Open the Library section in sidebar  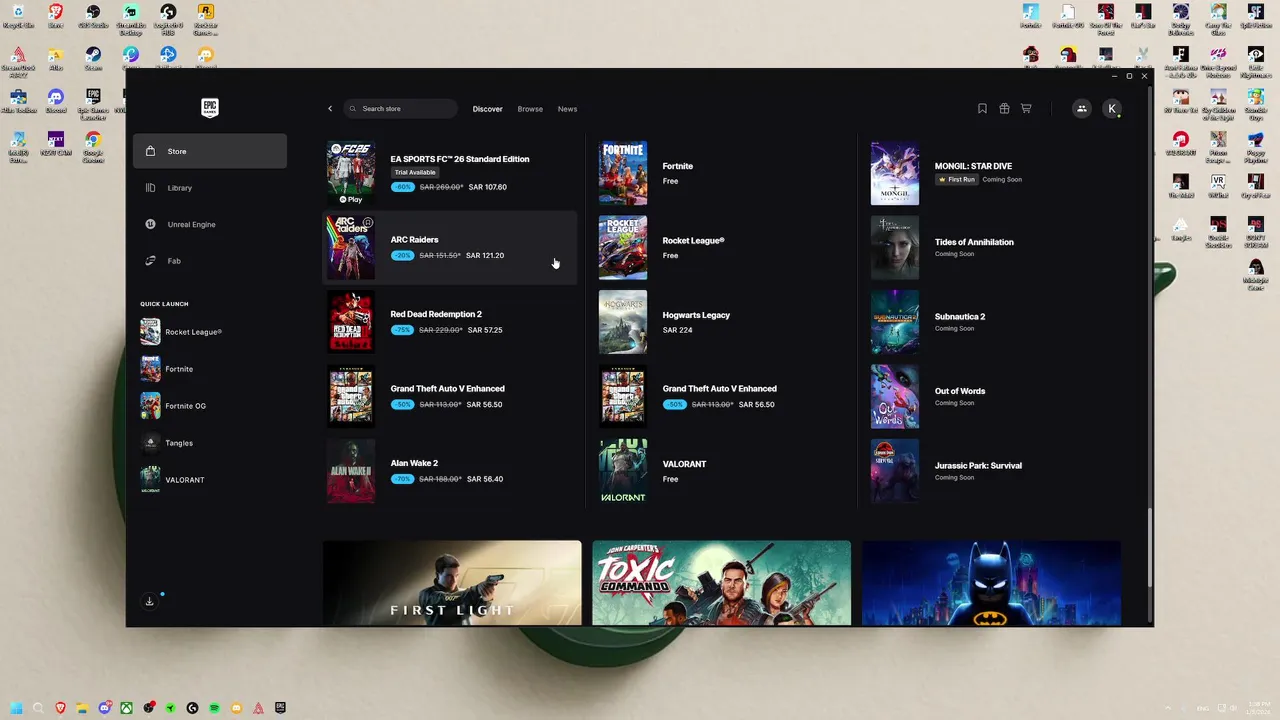click(210, 188)
